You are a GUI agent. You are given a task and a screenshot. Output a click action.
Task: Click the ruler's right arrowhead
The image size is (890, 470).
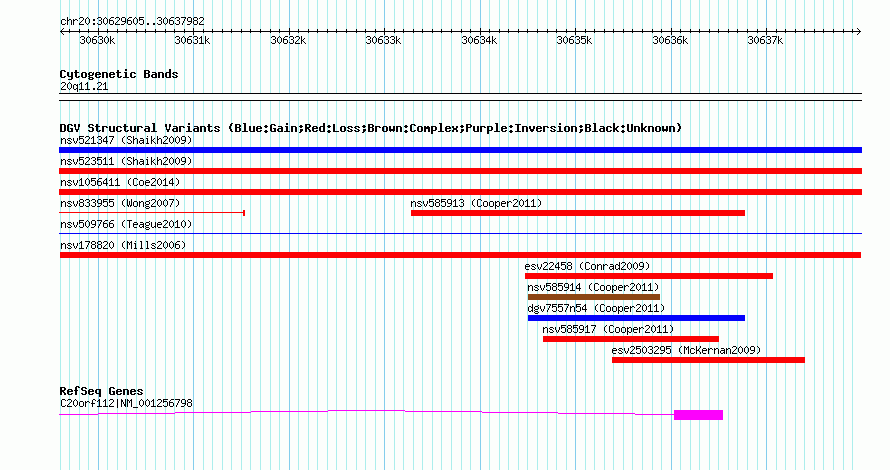tap(859, 32)
